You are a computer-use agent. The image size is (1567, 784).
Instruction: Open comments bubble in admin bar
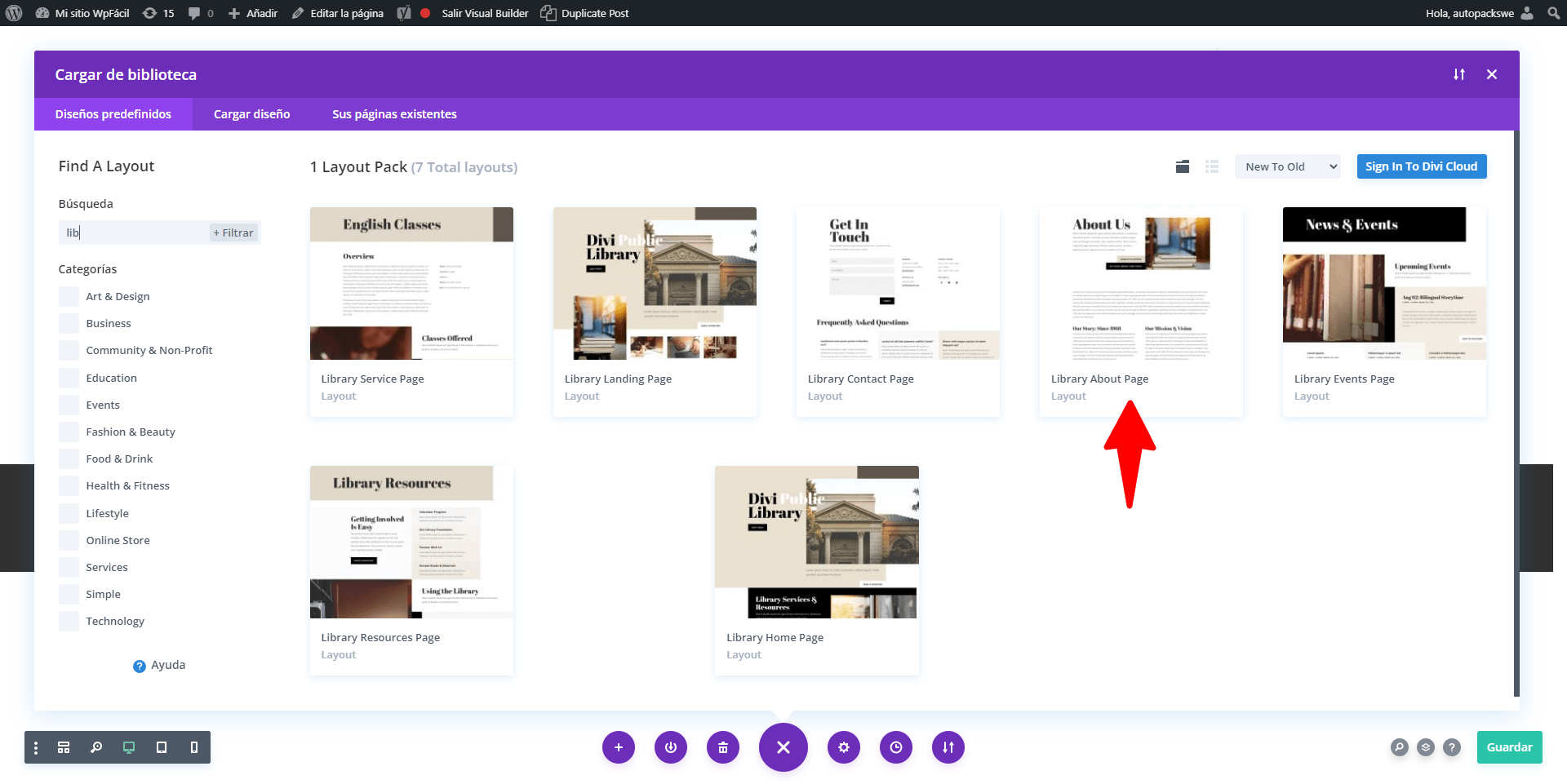[201, 13]
